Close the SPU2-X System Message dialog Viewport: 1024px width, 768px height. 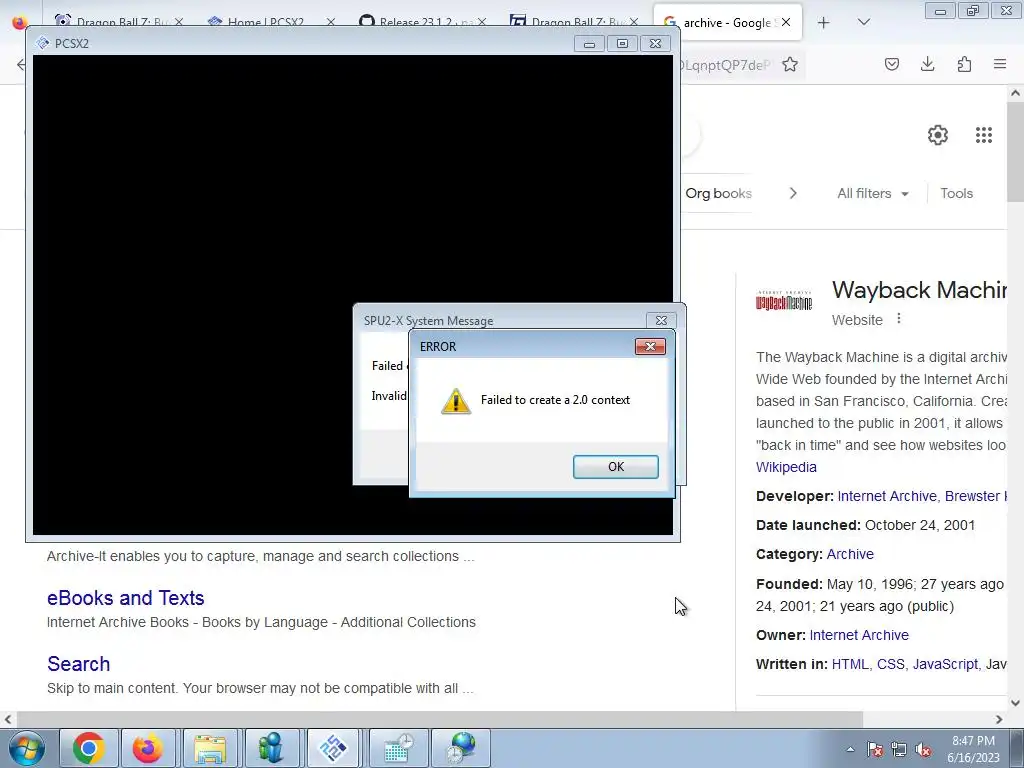pos(661,320)
